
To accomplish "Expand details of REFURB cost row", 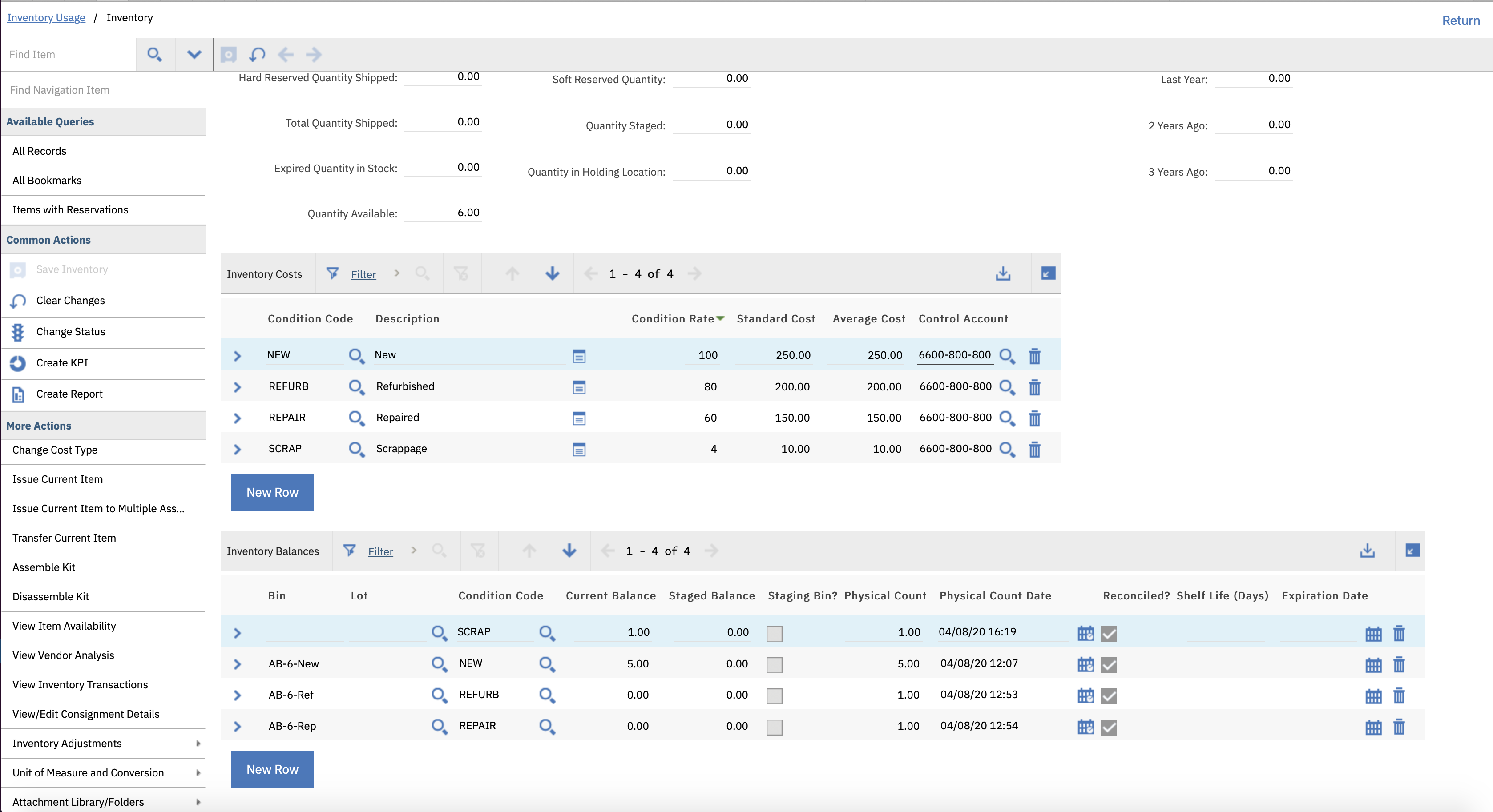I will [x=237, y=387].
